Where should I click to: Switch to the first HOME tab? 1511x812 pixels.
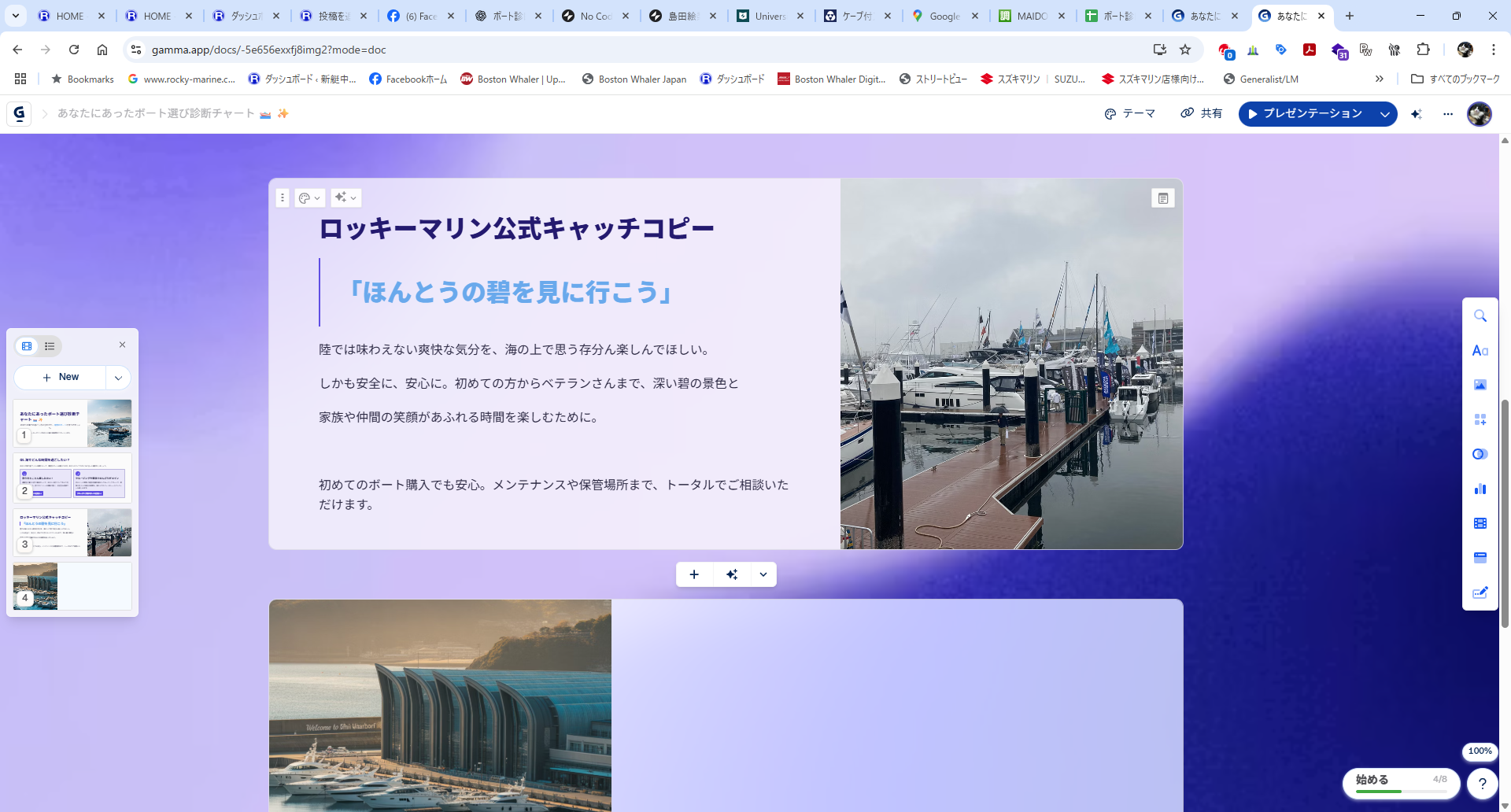click(72, 16)
